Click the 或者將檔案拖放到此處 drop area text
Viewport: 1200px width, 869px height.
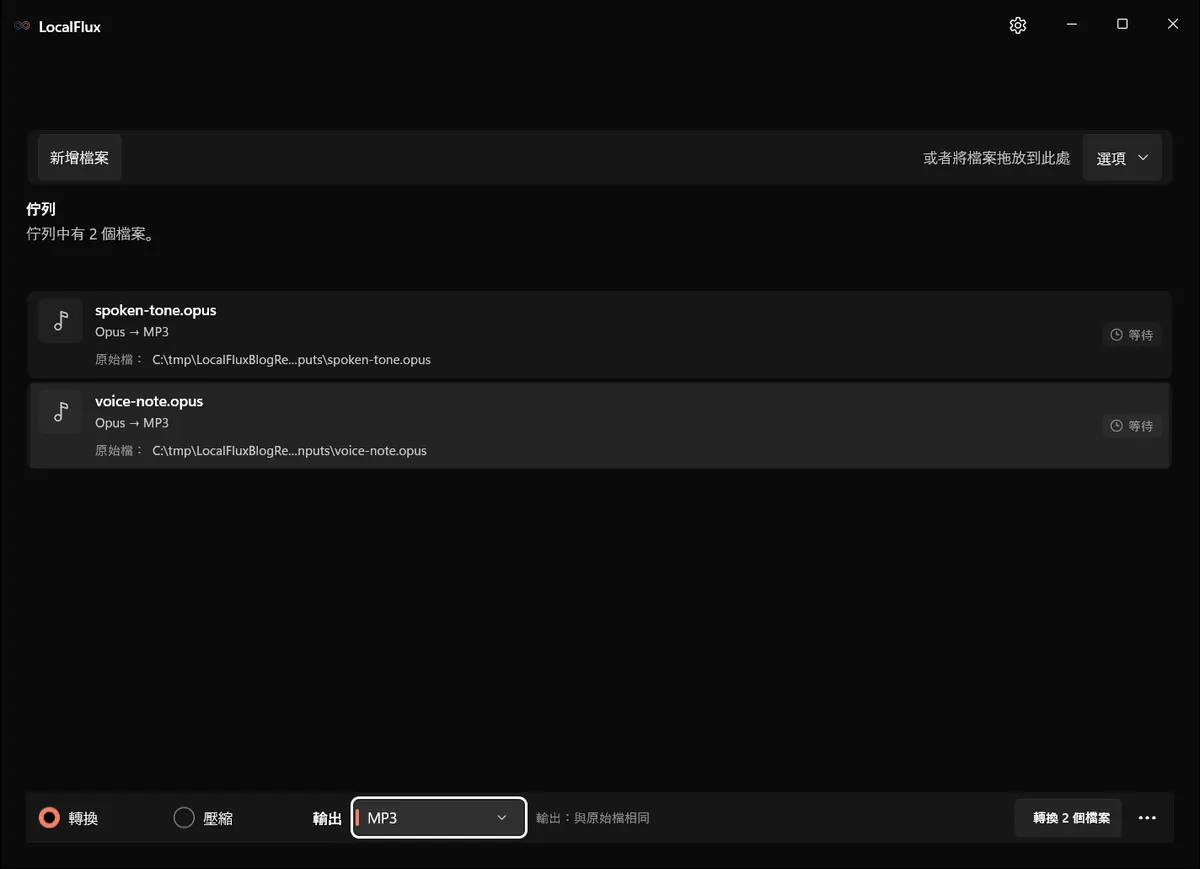point(996,158)
